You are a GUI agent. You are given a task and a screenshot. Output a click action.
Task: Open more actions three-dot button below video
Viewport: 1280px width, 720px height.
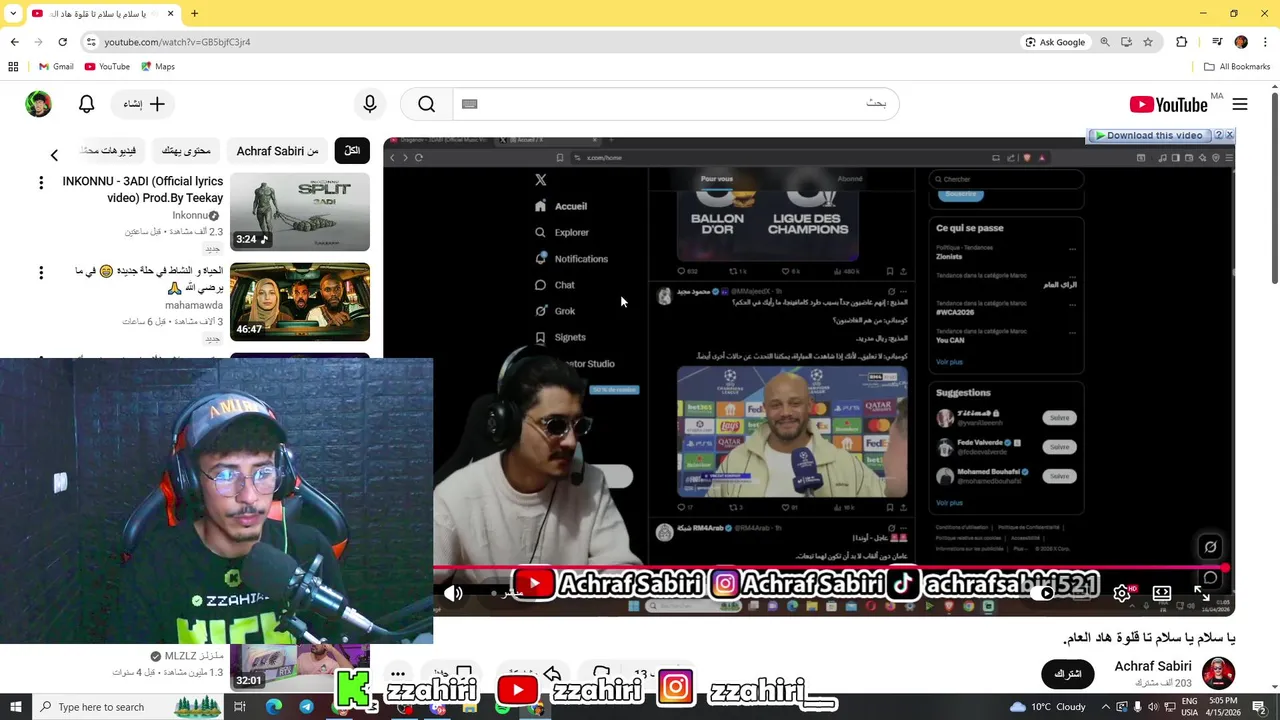coord(398,674)
